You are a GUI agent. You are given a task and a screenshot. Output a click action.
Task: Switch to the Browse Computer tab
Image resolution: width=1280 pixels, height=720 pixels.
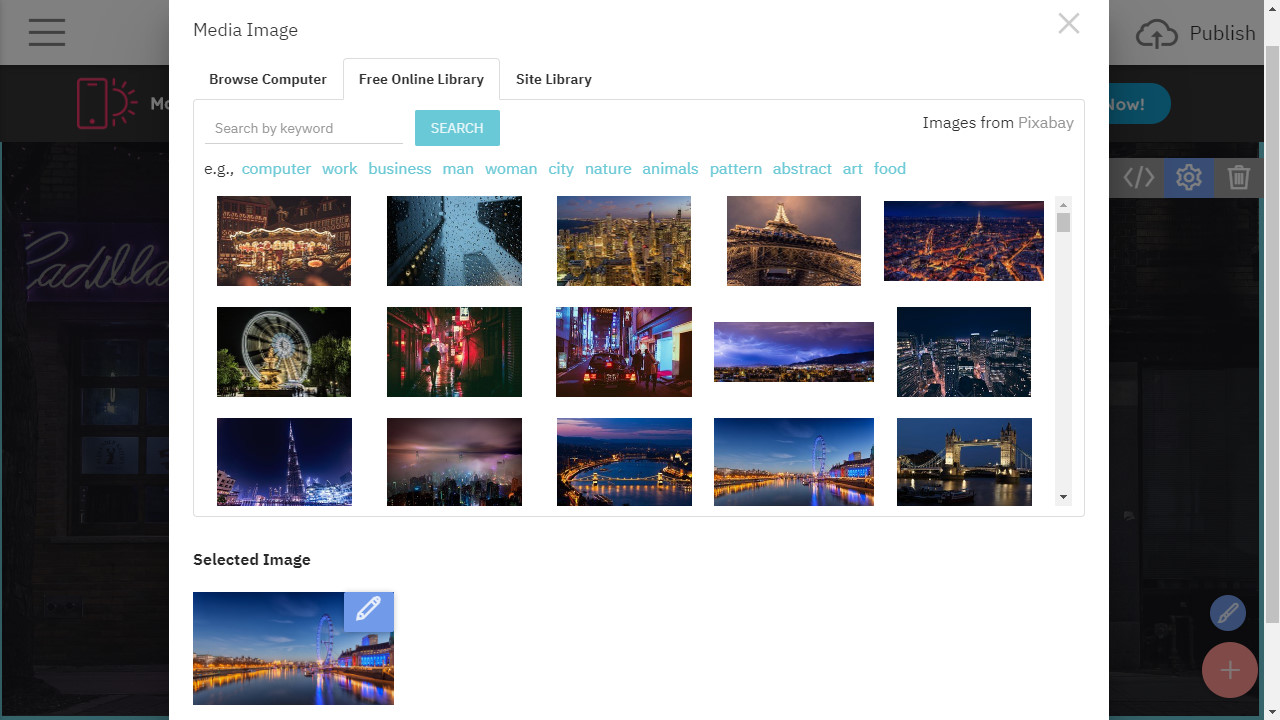(267, 79)
